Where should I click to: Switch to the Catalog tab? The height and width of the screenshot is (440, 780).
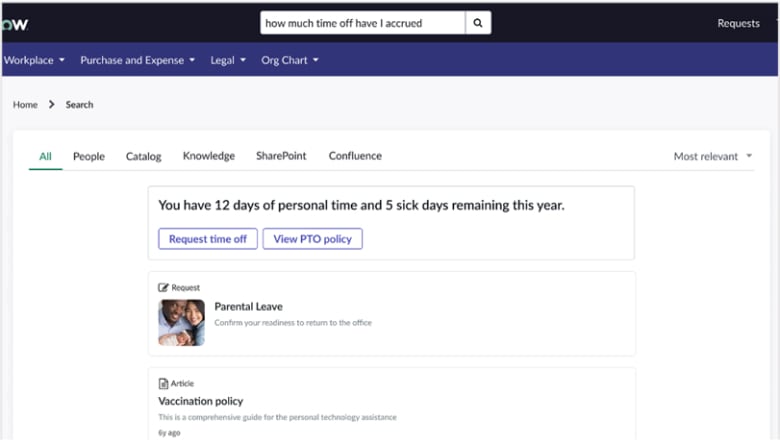[x=143, y=156]
